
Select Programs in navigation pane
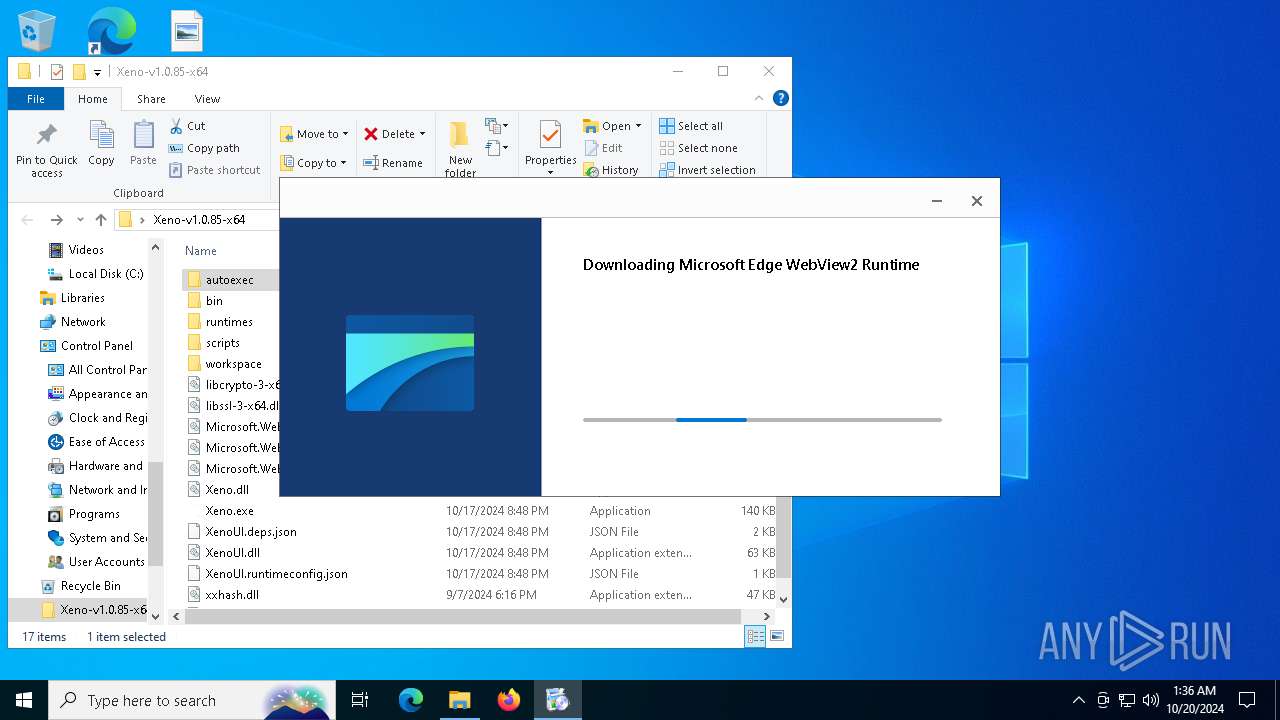click(94, 514)
